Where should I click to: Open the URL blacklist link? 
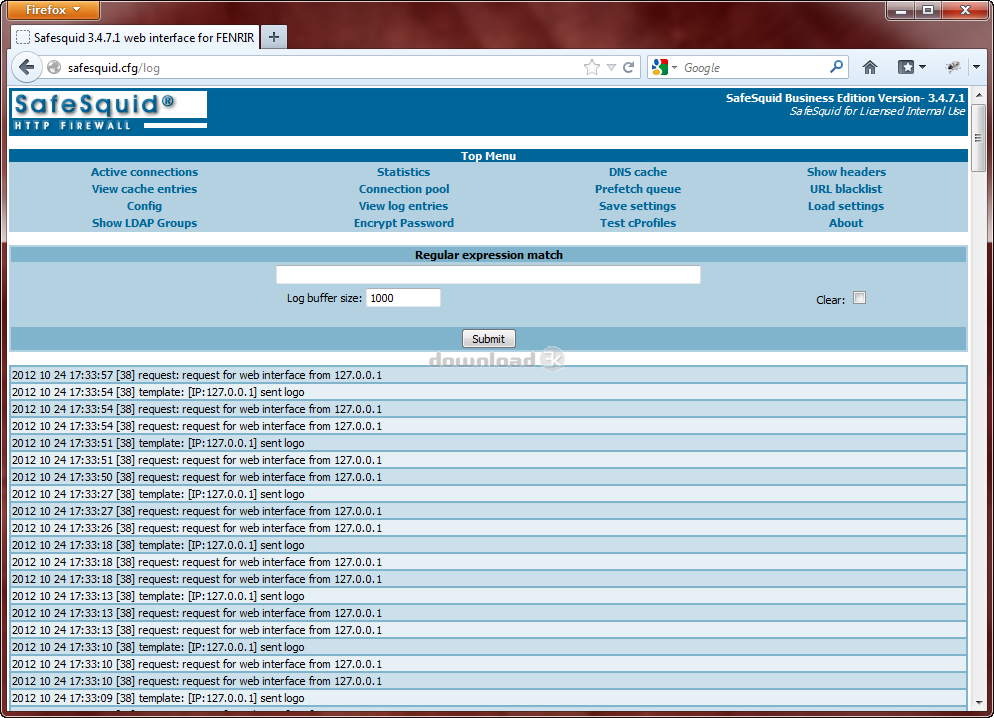coord(845,189)
